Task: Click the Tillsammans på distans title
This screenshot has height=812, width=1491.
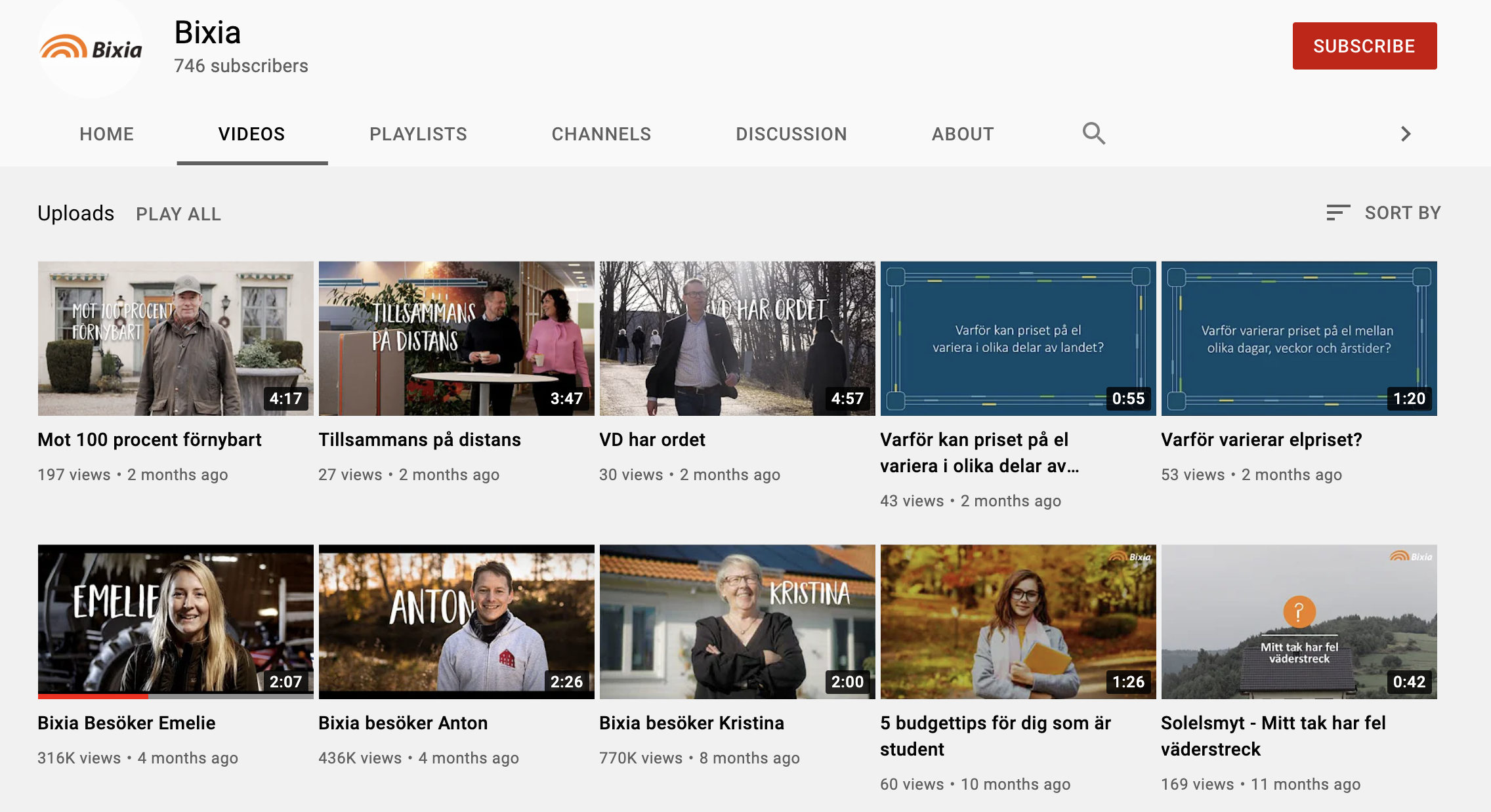Action: [x=420, y=439]
